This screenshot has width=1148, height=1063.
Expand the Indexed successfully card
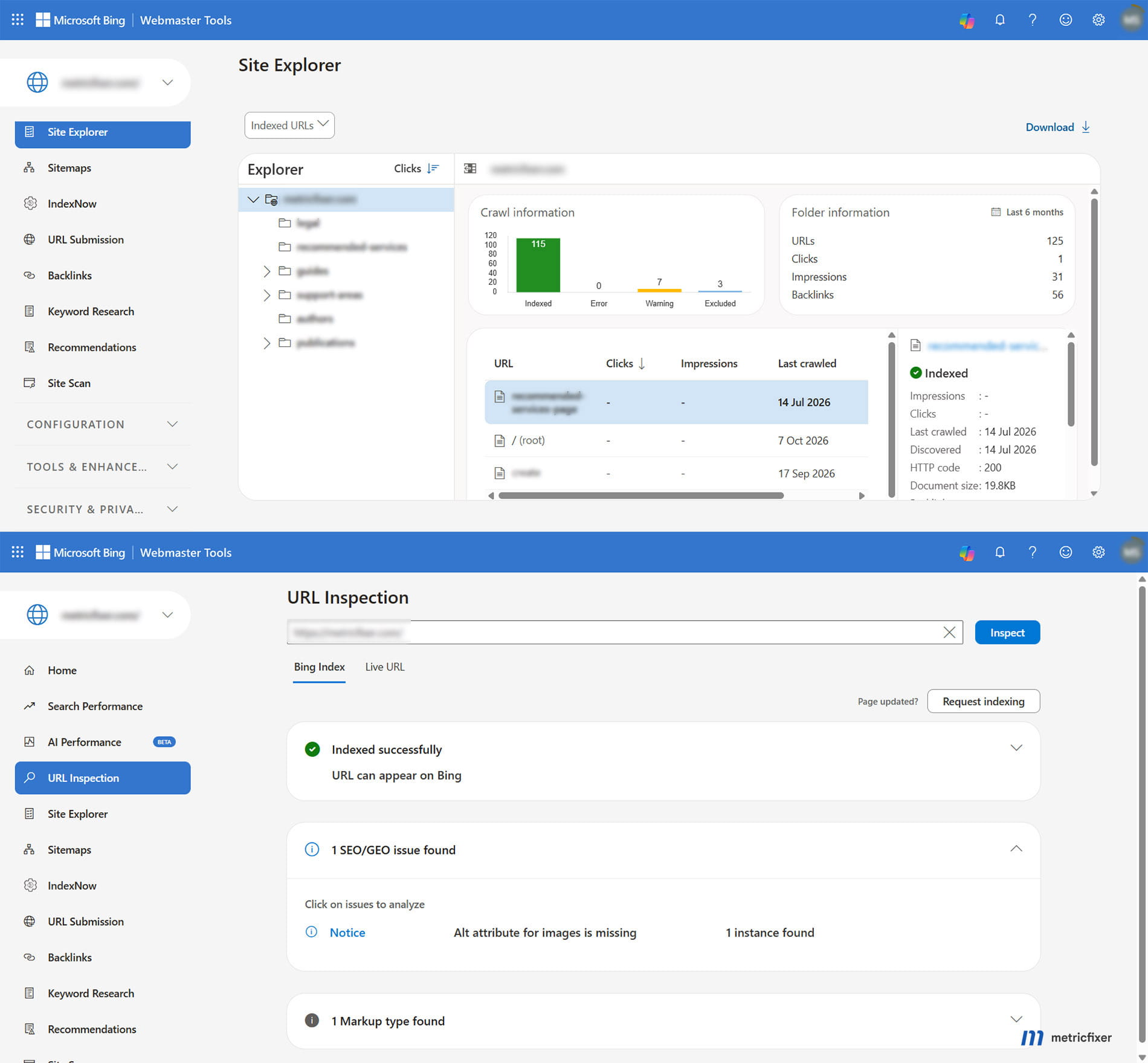coord(1016,748)
